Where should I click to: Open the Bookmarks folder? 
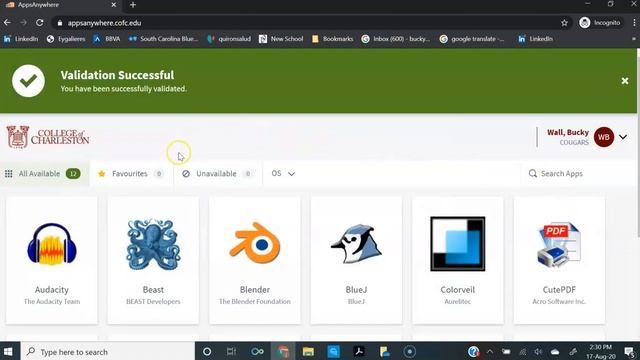[333, 39]
